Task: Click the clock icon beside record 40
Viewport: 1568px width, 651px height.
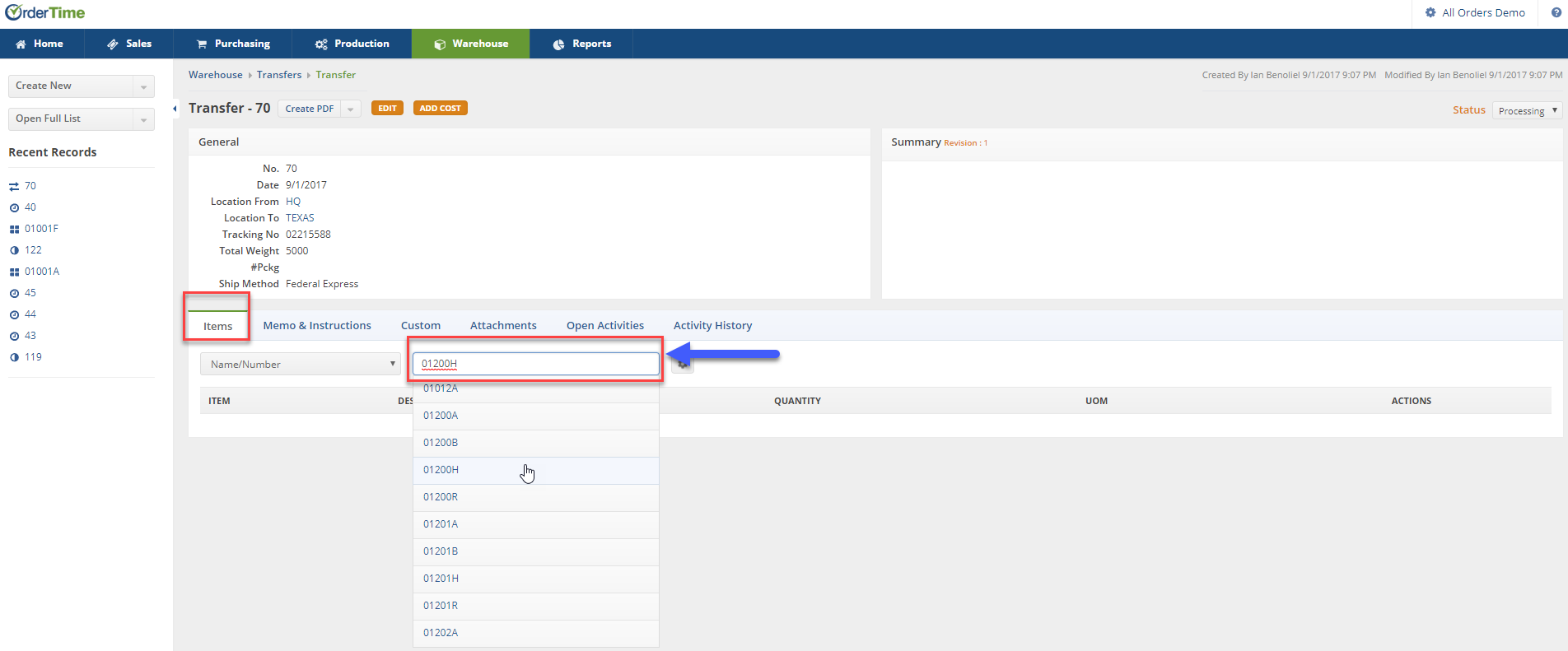Action: (x=14, y=208)
